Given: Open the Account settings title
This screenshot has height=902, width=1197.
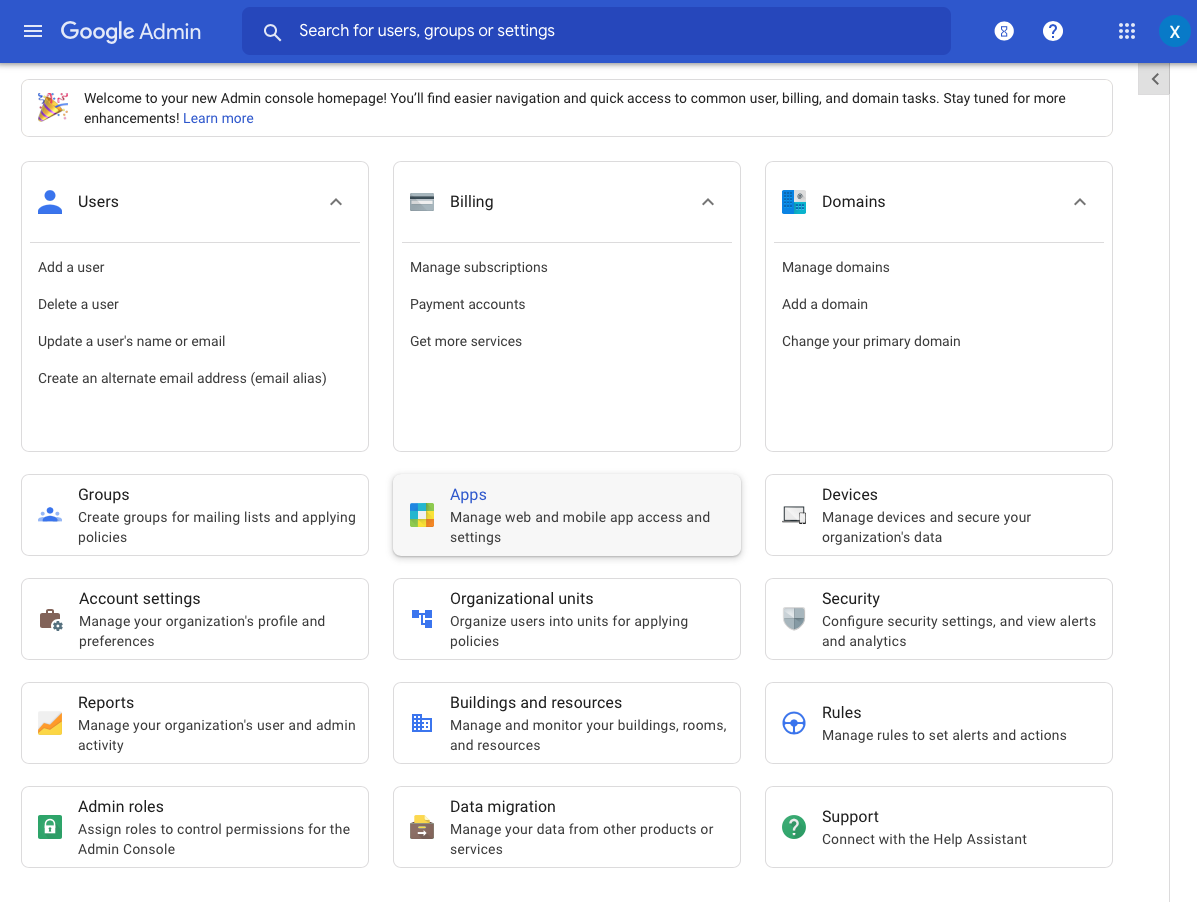Looking at the screenshot, I should [140, 598].
